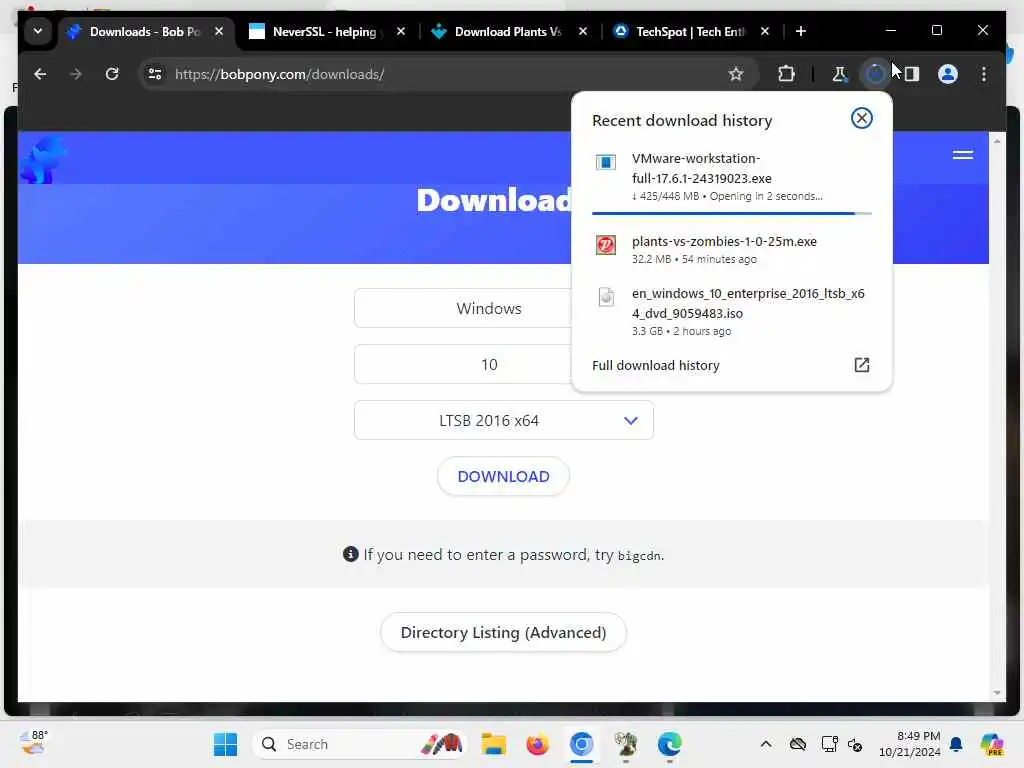The width and height of the screenshot is (1024, 768).
Task: Open the Chrome profile avatar
Action: pos(948,74)
